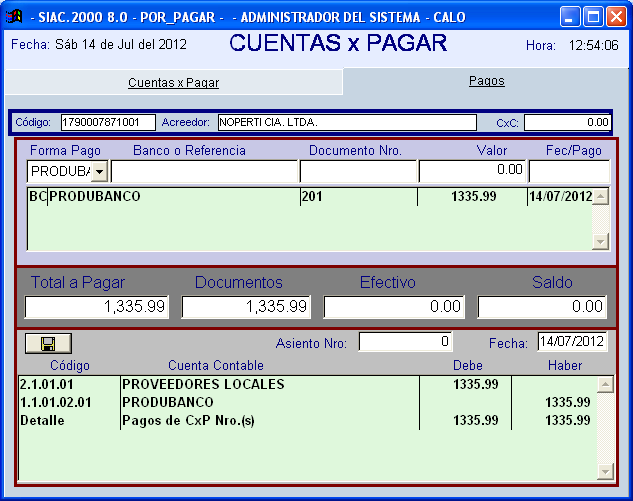Click the Valor input field
The width and height of the screenshot is (633, 501).
click(x=473, y=171)
